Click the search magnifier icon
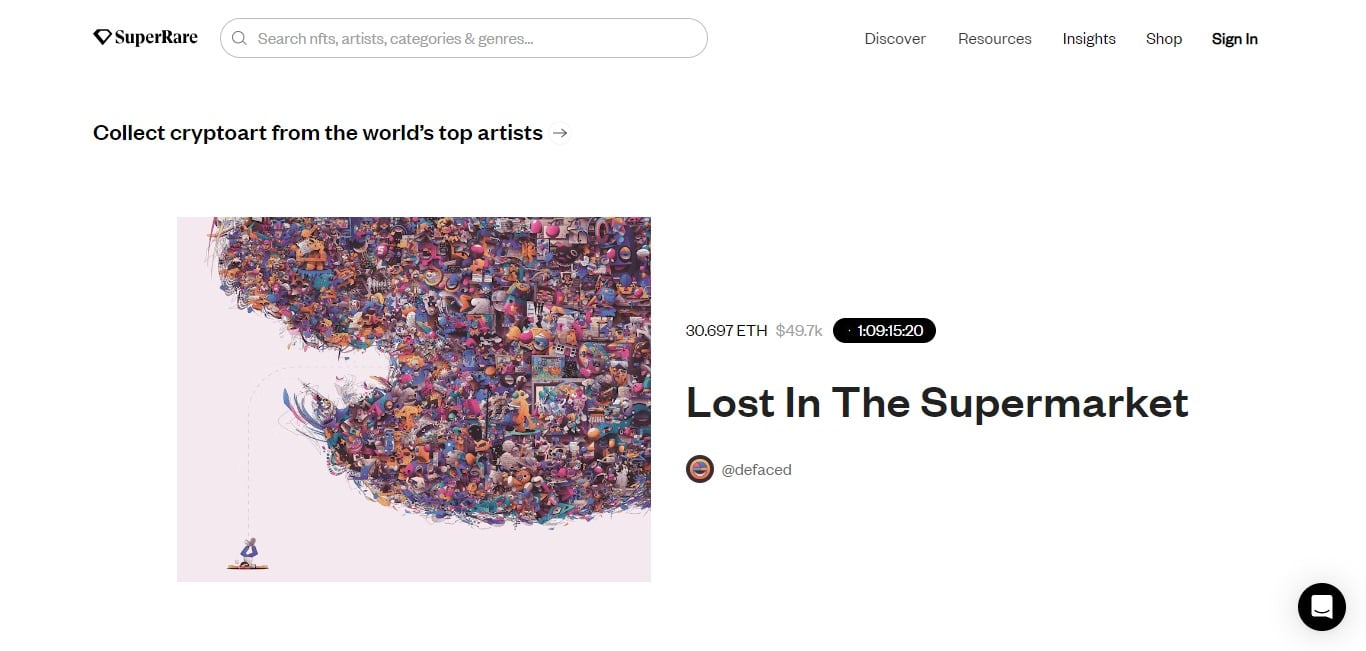 [239, 38]
